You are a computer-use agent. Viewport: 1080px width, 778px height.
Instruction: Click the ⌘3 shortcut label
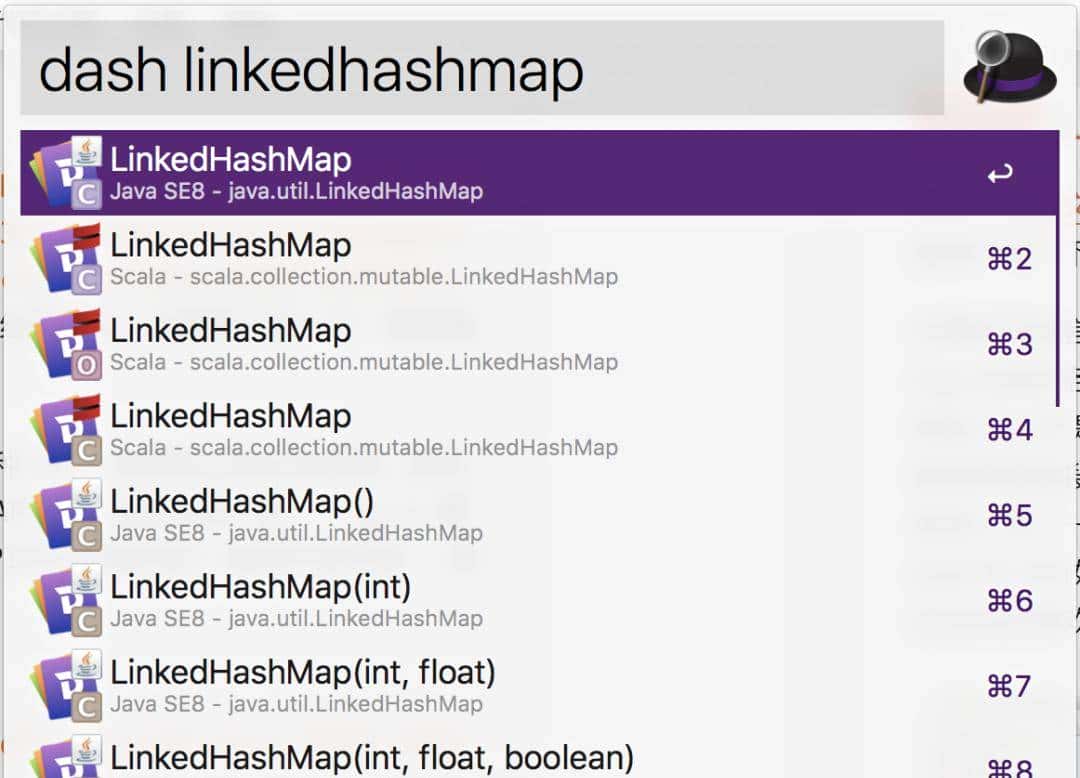[1010, 345]
